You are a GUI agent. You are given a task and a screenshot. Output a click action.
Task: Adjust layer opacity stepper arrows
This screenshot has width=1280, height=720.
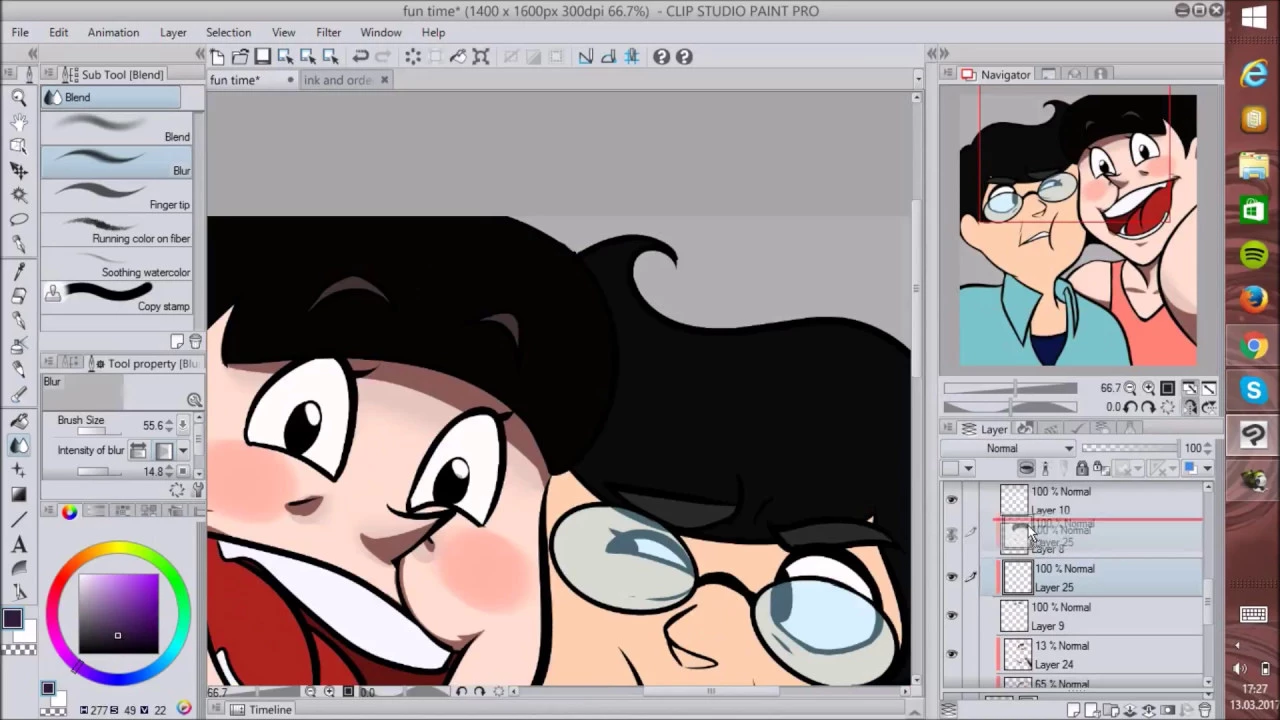click(x=1208, y=448)
